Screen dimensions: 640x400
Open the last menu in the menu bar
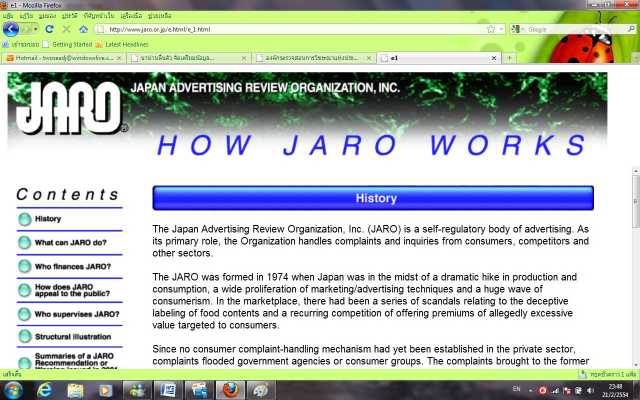coord(160,16)
